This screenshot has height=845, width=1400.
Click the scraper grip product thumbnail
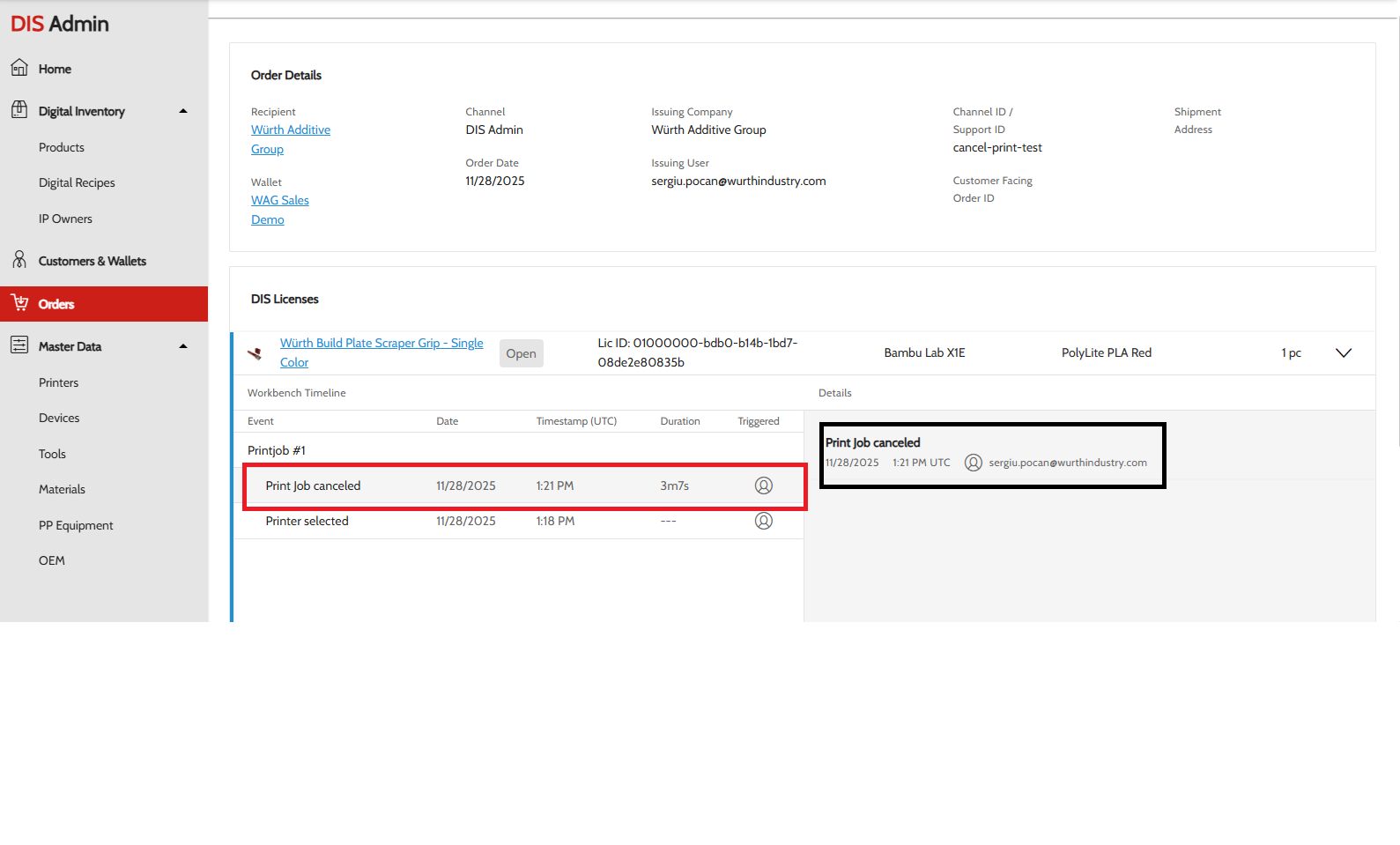pyautogui.click(x=255, y=353)
